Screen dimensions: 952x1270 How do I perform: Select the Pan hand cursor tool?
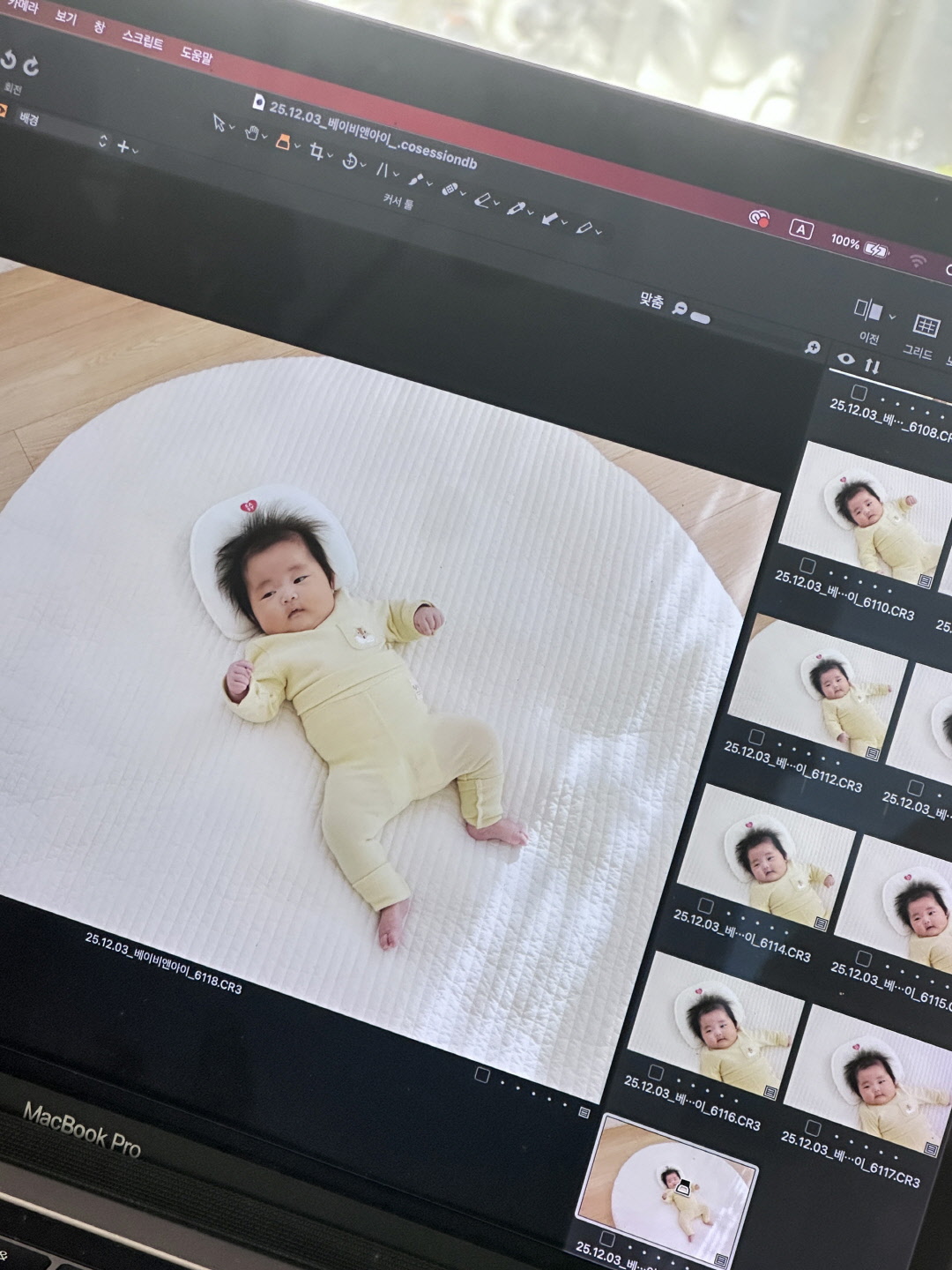coord(251,133)
